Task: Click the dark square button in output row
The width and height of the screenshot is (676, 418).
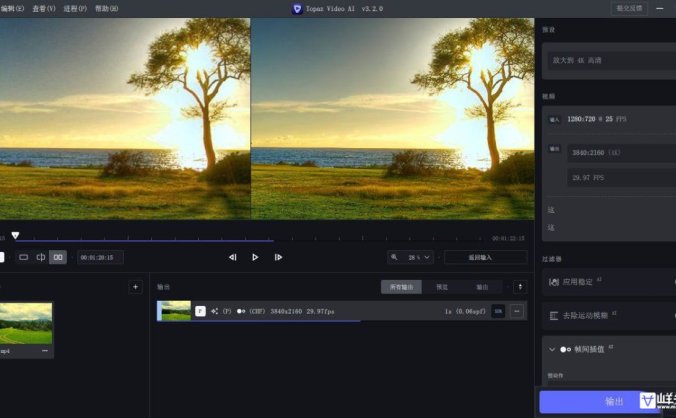Action: tap(498, 311)
